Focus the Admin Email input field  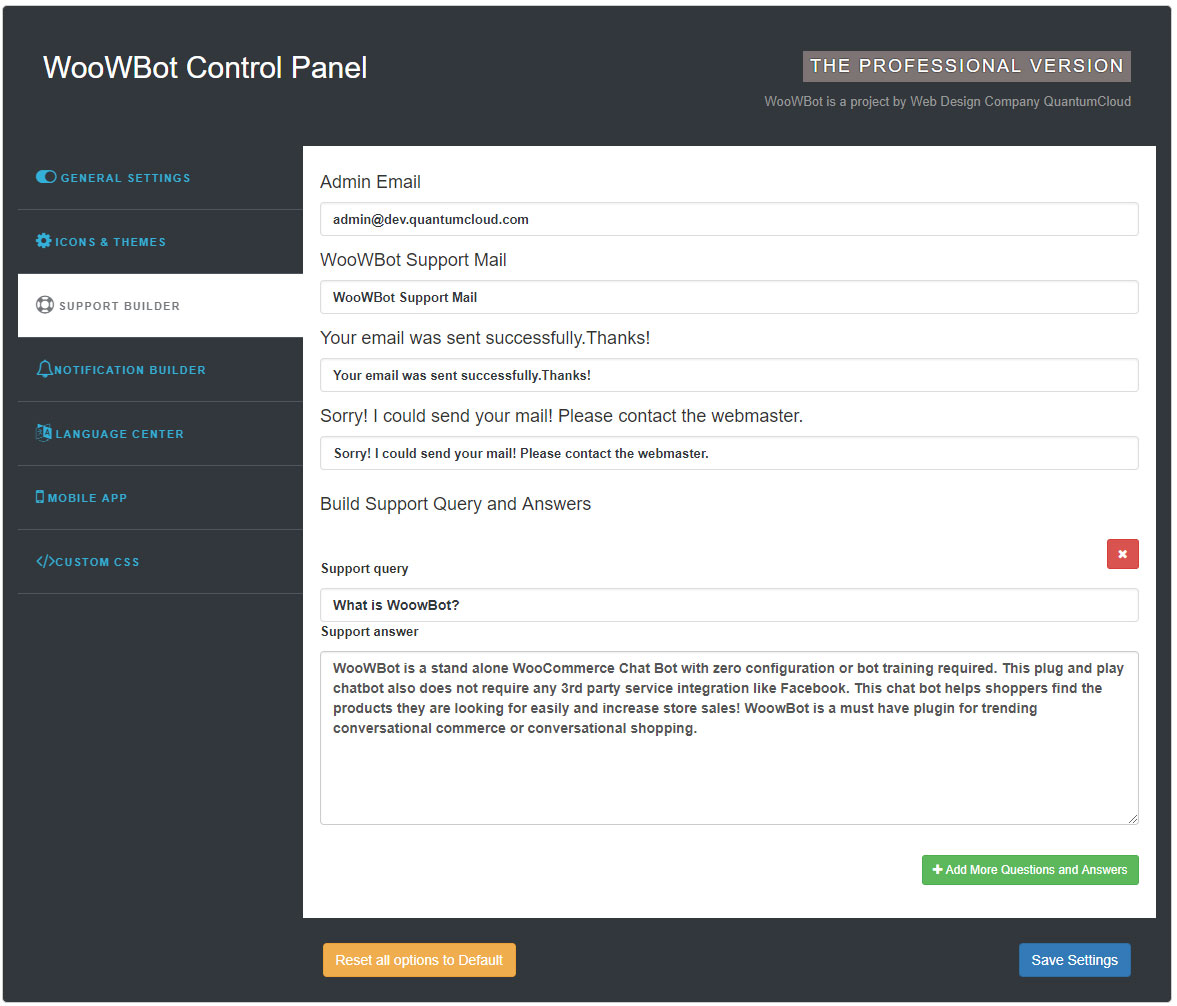[x=729, y=219]
